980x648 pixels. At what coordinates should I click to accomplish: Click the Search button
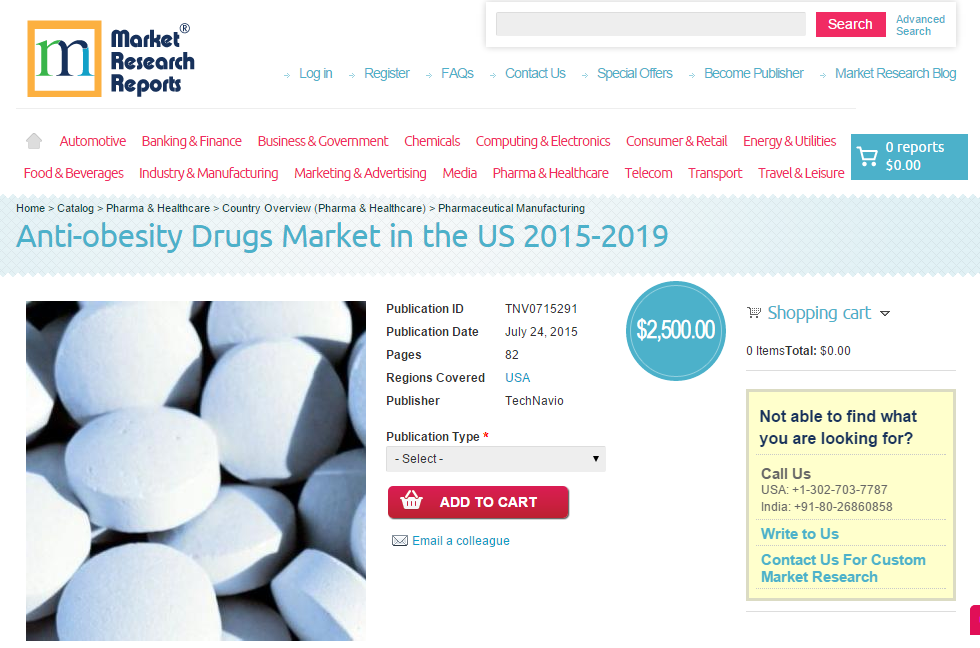click(x=850, y=23)
